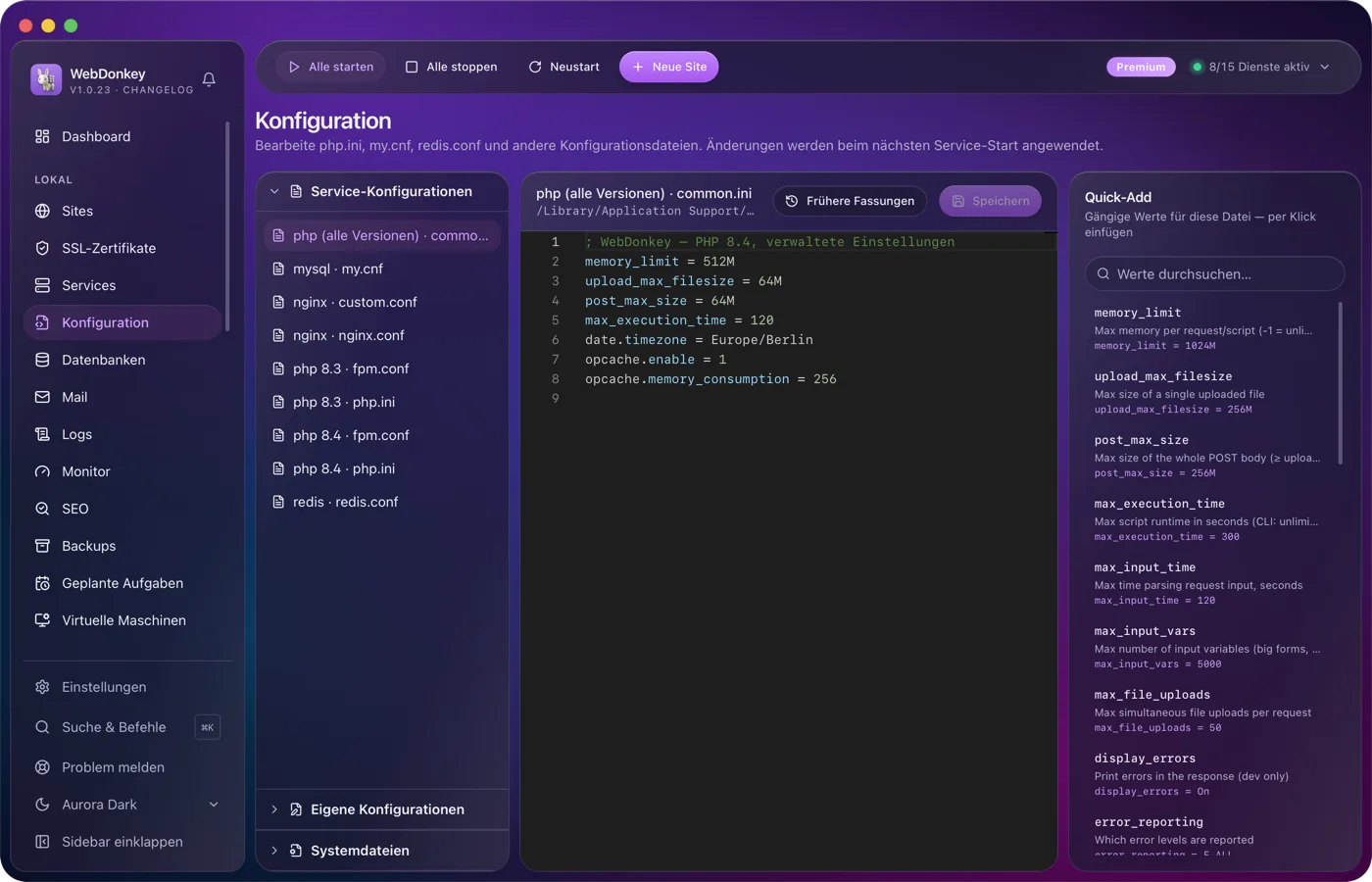Click the Geplante Aufgaben calendar icon
This screenshot has width=1372, height=882.
42,583
